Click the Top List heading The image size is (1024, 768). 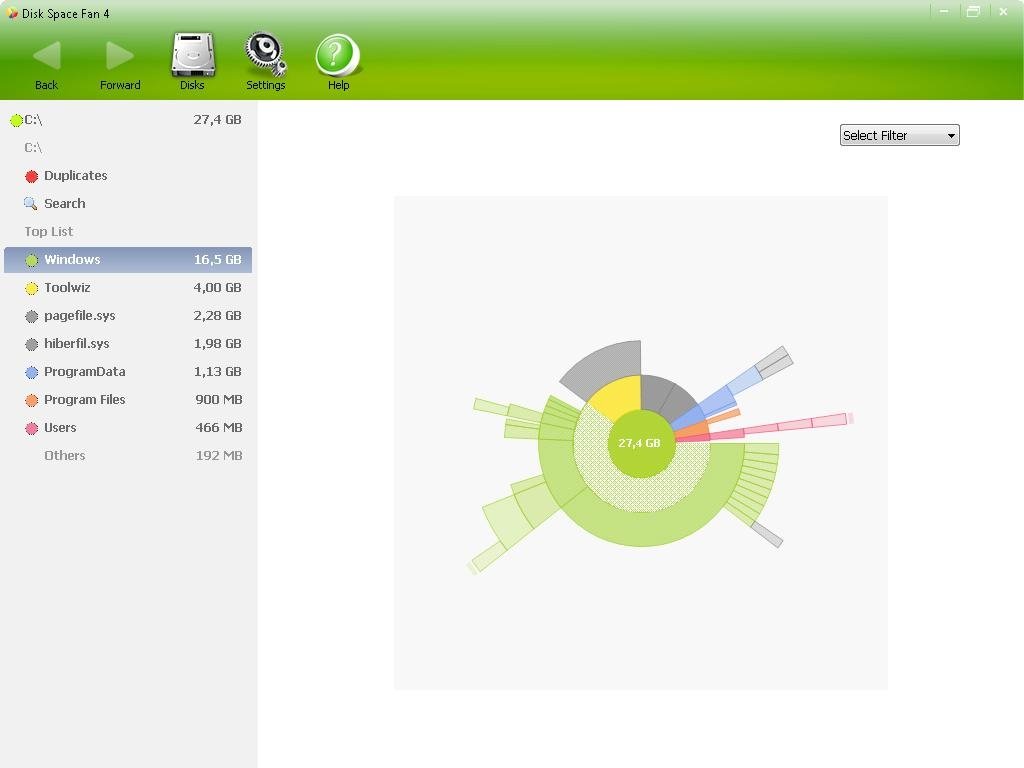click(x=49, y=232)
